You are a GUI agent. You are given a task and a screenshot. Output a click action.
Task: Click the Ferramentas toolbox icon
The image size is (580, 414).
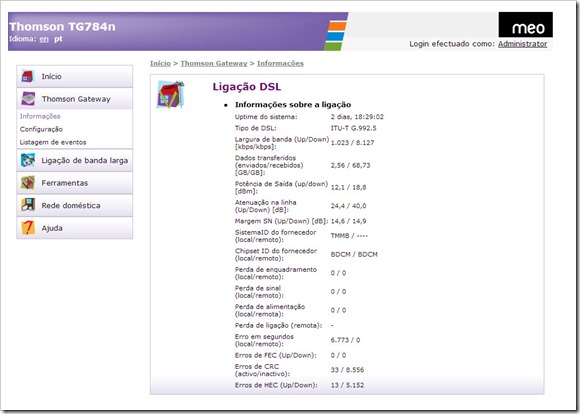tap(28, 183)
